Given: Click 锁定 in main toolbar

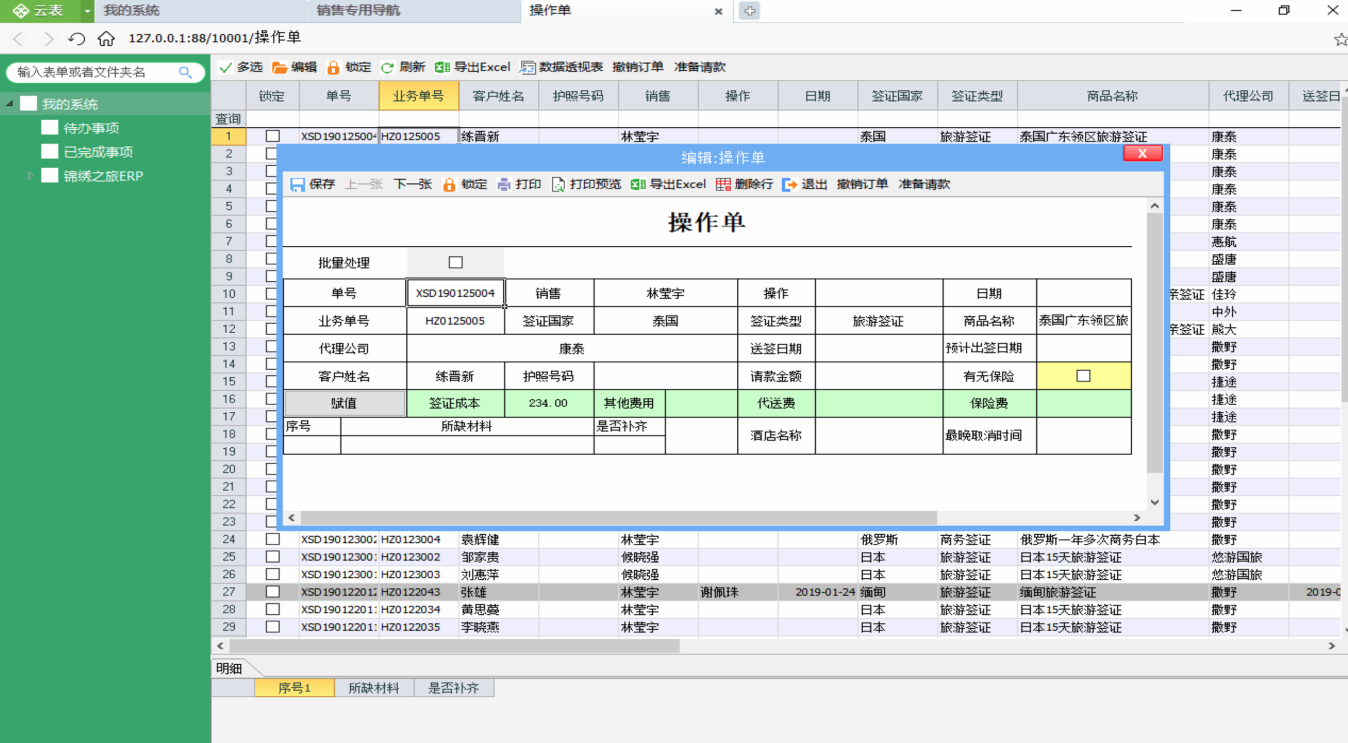Looking at the screenshot, I should tap(349, 67).
